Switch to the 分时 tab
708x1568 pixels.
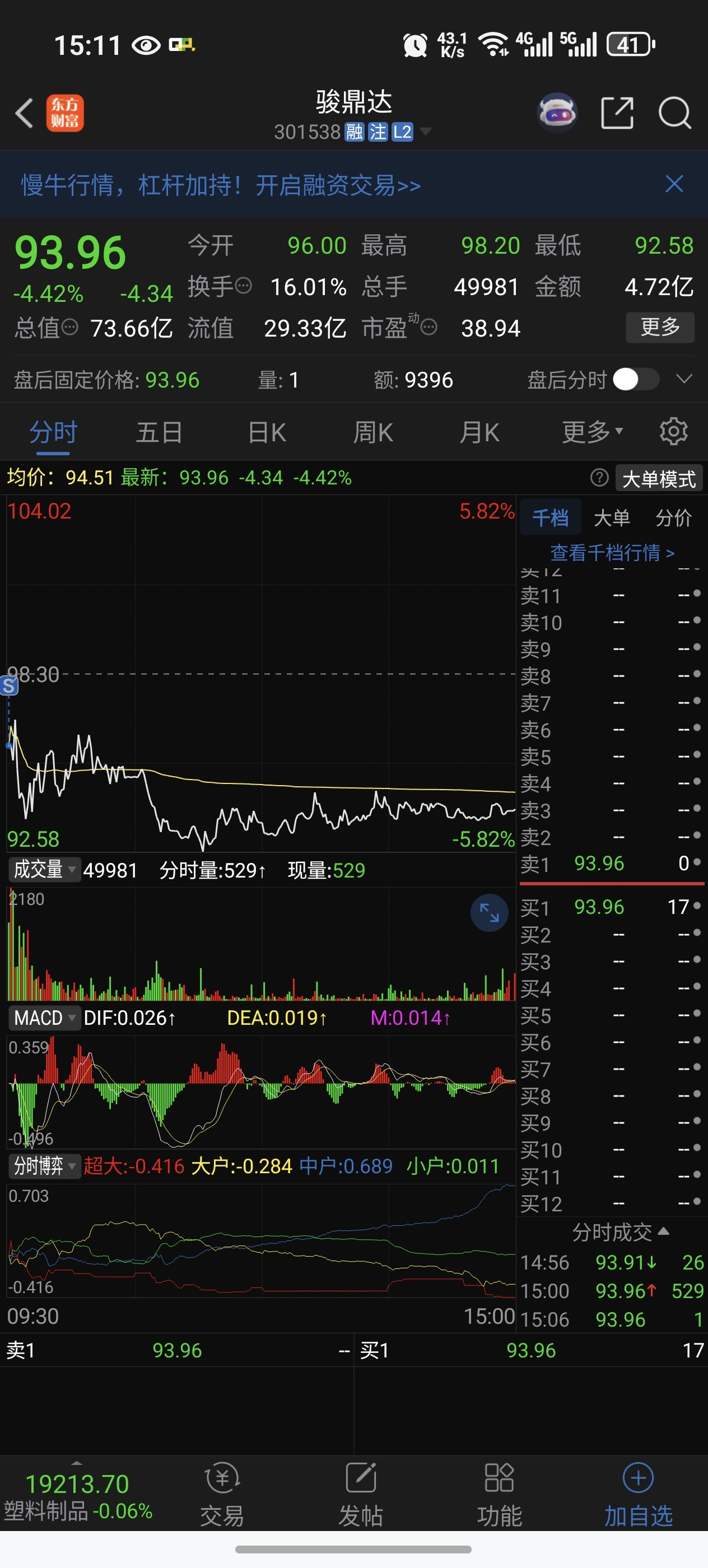[53, 433]
